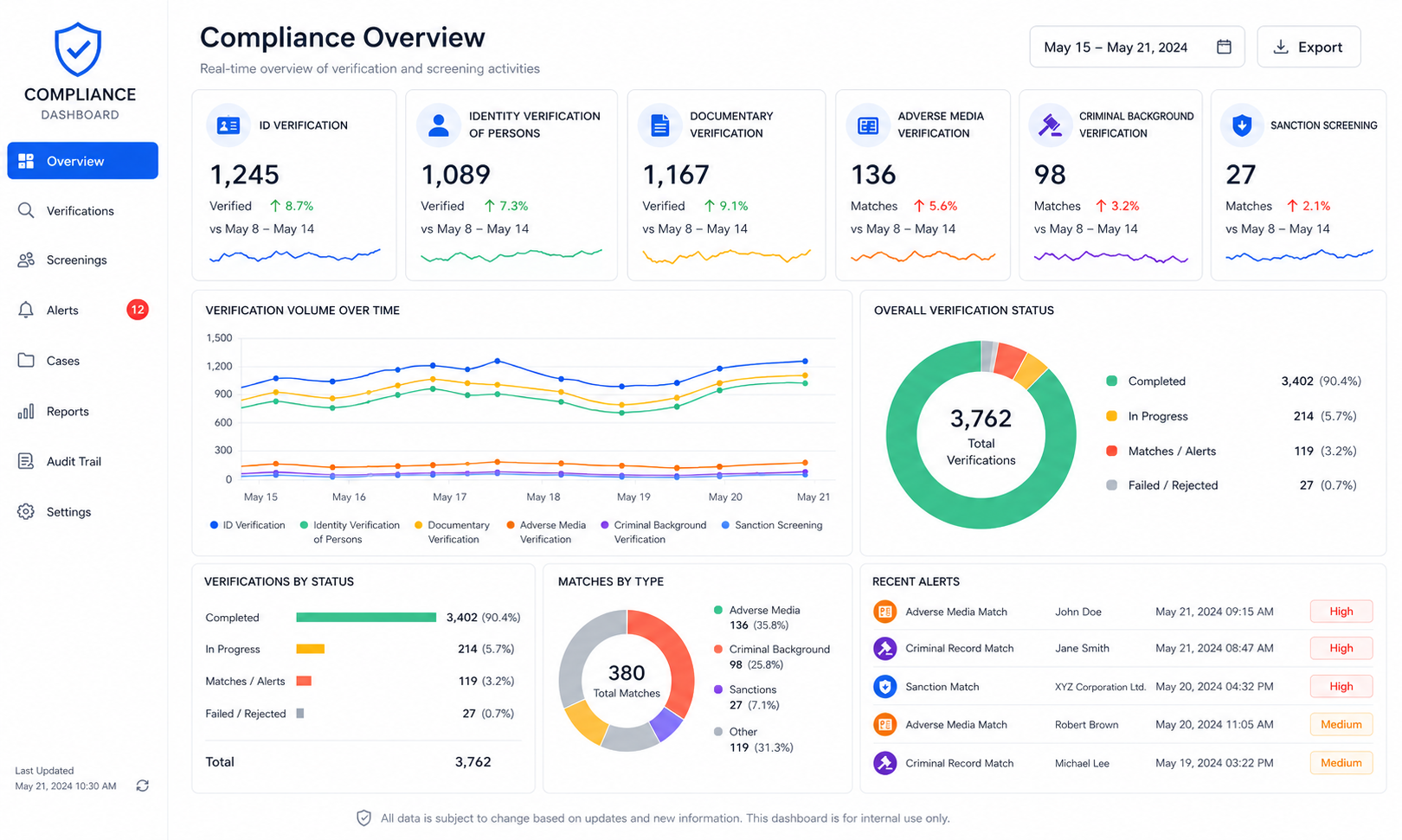Click the High badge for John Doe
1402x840 pixels.
(x=1341, y=612)
